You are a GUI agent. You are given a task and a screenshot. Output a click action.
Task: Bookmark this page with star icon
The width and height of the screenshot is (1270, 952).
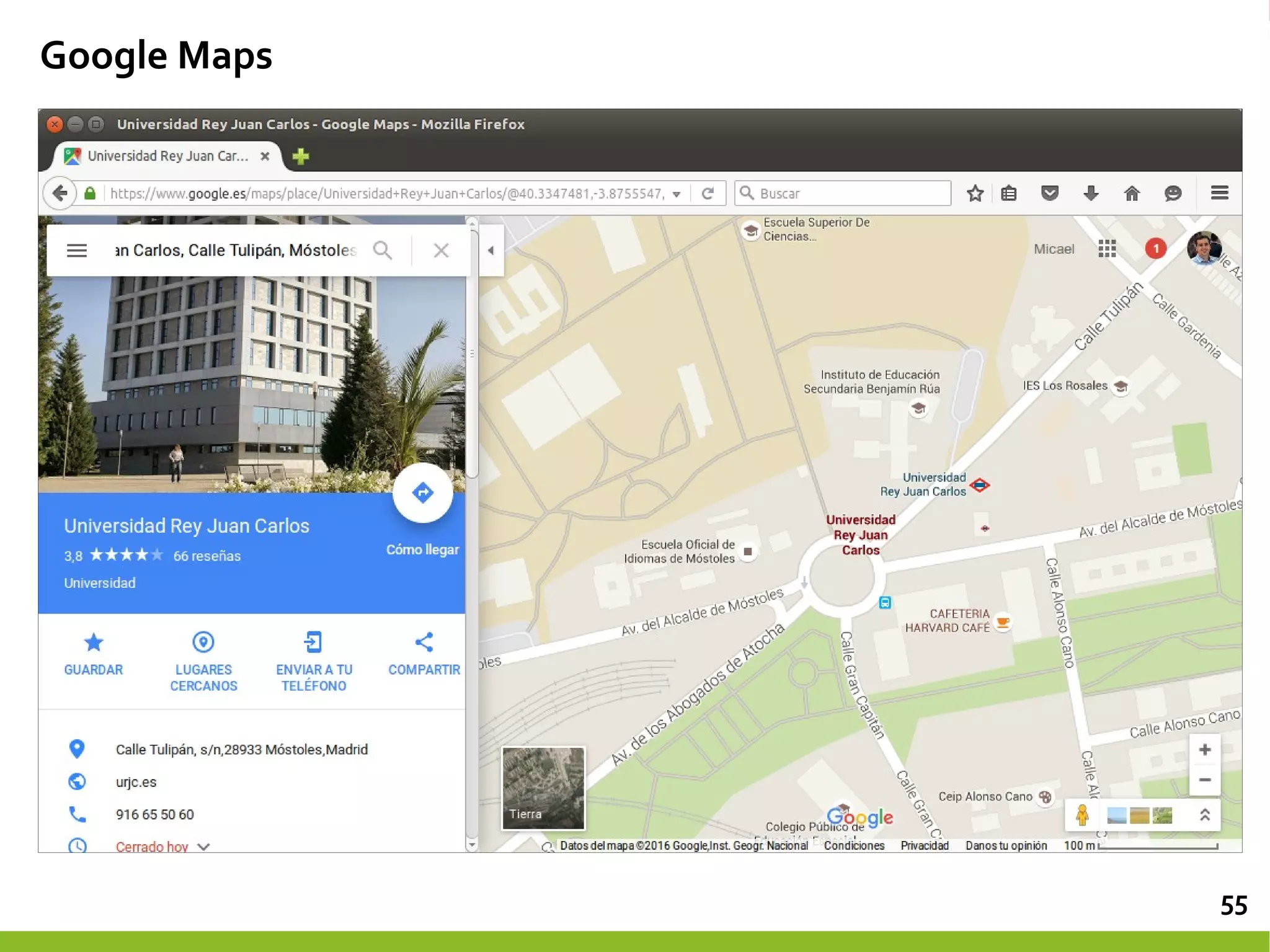click(x=975, y=194)
